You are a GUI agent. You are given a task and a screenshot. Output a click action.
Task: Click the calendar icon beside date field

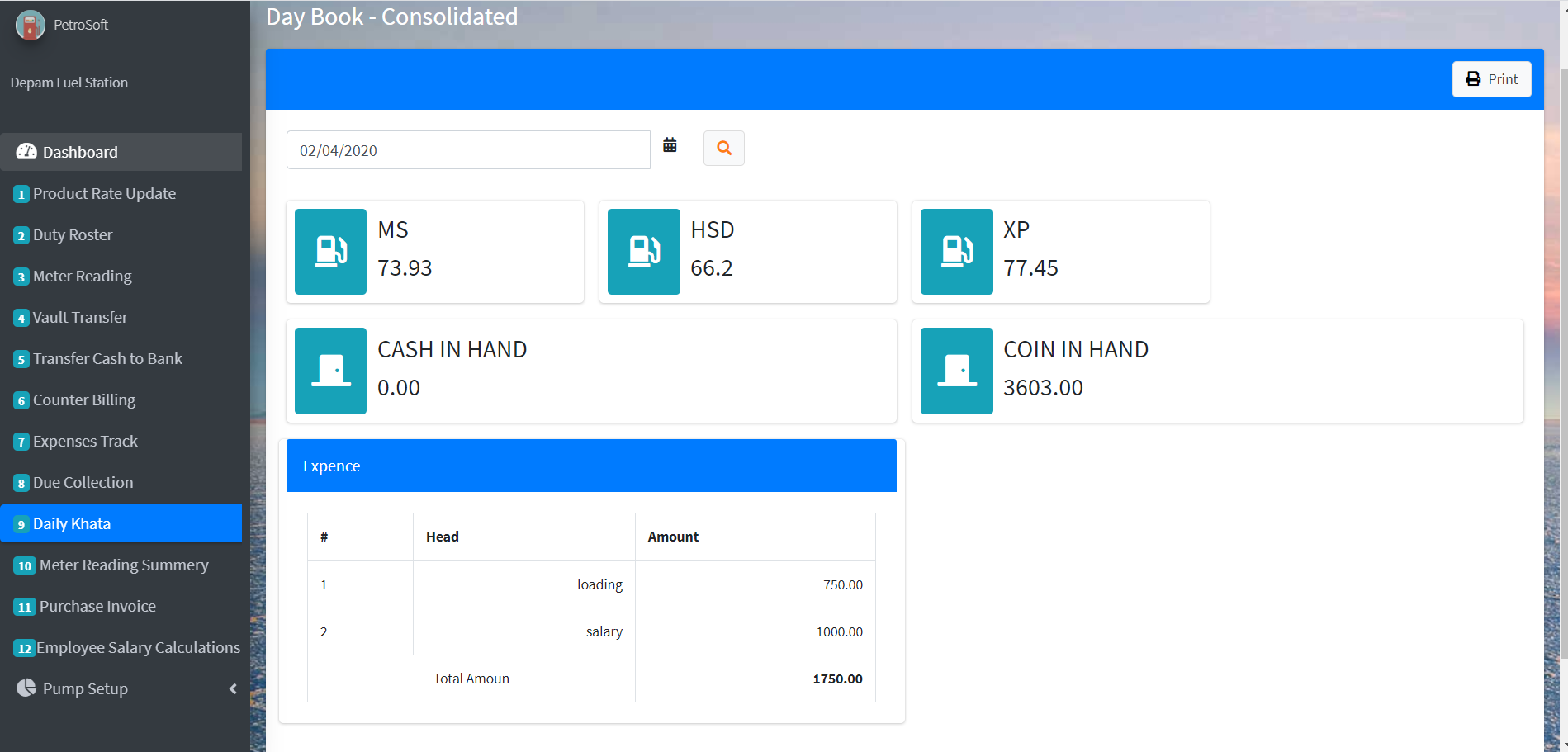click(x=670, y=145)
